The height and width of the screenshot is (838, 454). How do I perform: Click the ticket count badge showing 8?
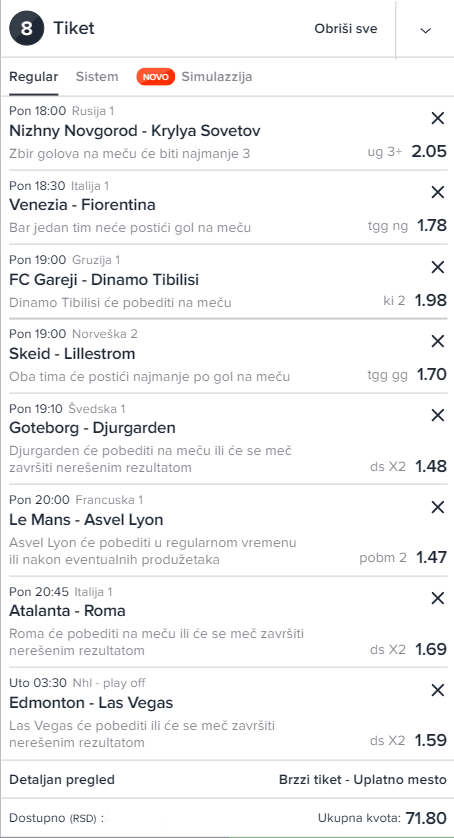pos(26,28)
